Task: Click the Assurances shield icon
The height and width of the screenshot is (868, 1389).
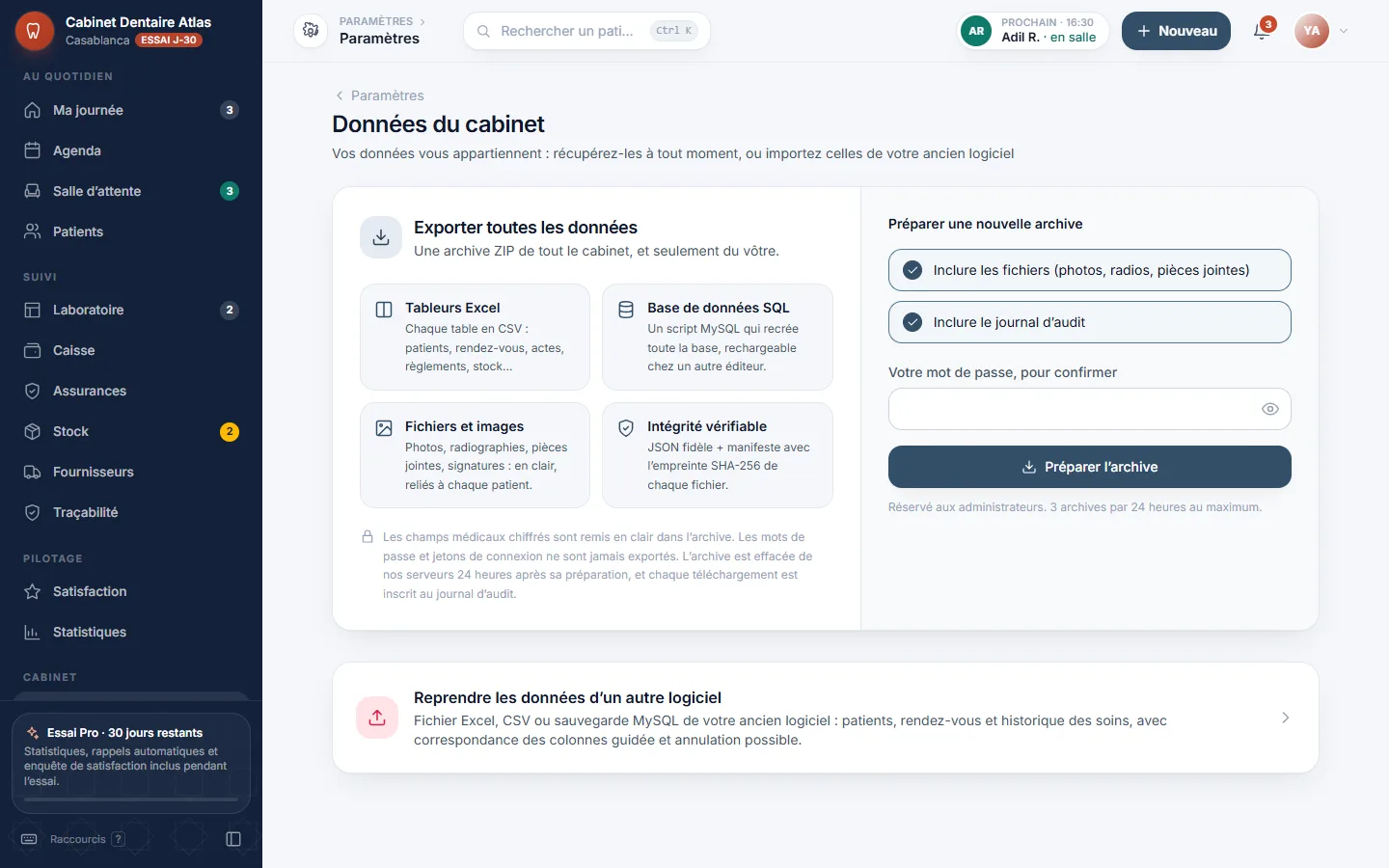Action: (33, 391)
